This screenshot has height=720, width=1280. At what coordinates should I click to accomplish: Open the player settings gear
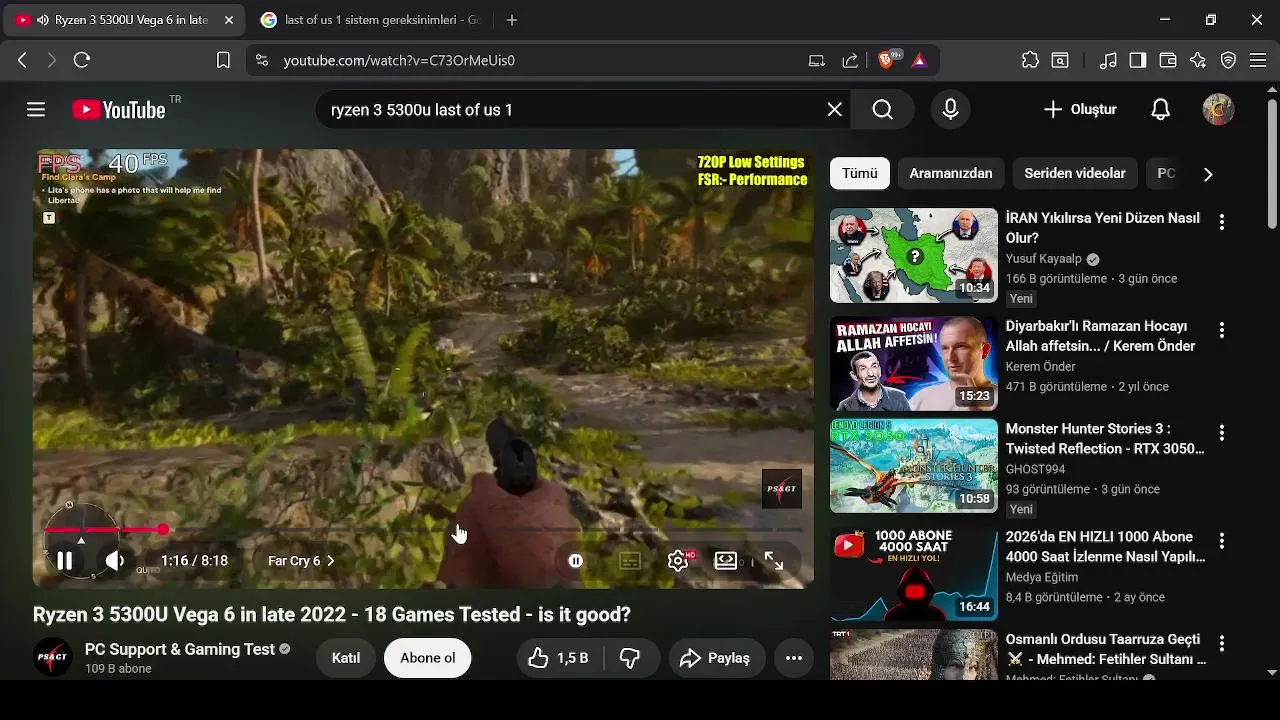[x=678, y=561]
